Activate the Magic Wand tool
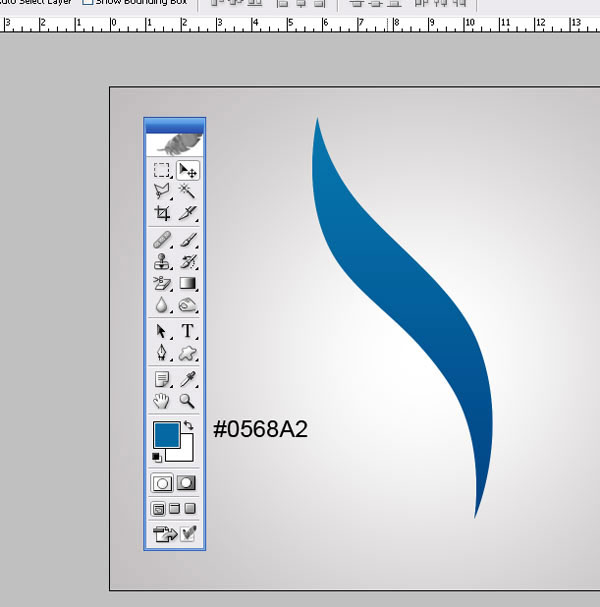 pos(187,190)
